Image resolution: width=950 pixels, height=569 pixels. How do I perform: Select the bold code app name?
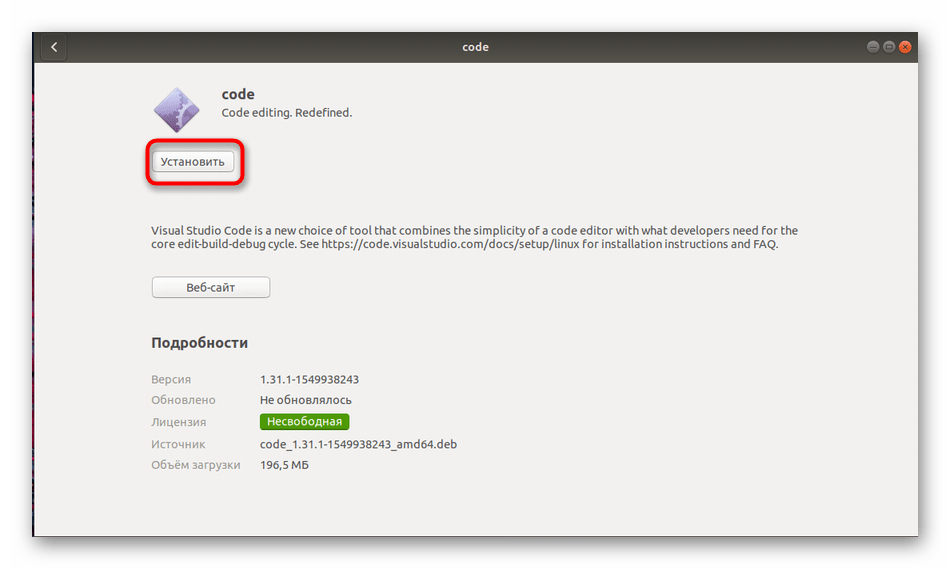pos(238,95)
